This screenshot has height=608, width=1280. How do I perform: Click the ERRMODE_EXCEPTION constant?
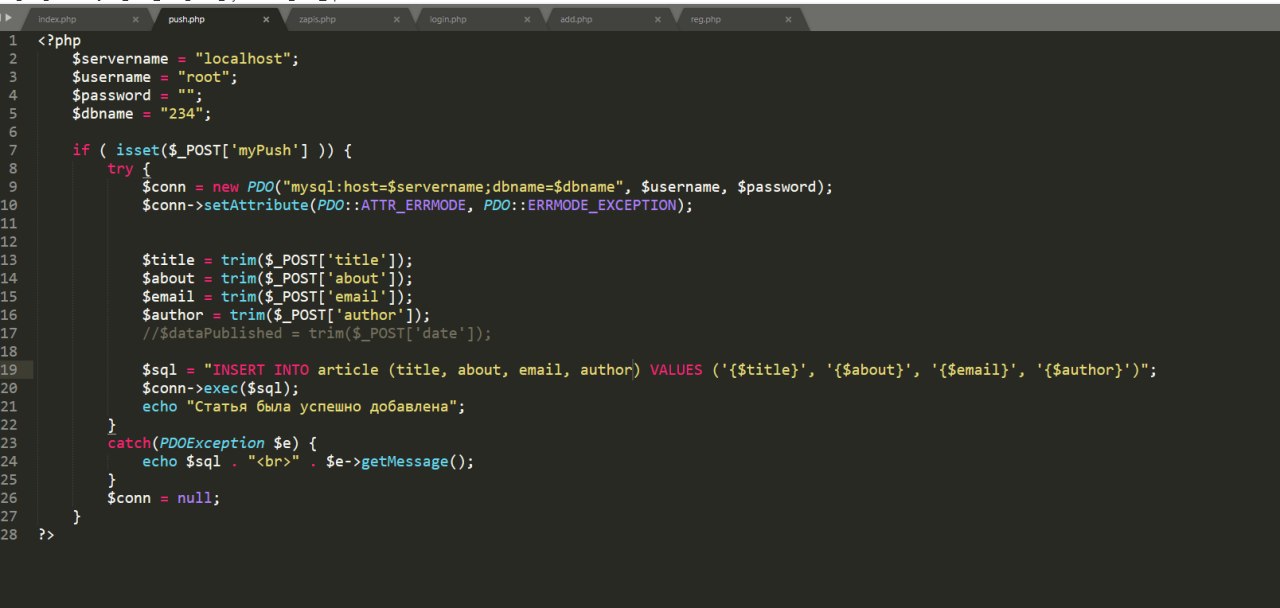tap(601, 205)
